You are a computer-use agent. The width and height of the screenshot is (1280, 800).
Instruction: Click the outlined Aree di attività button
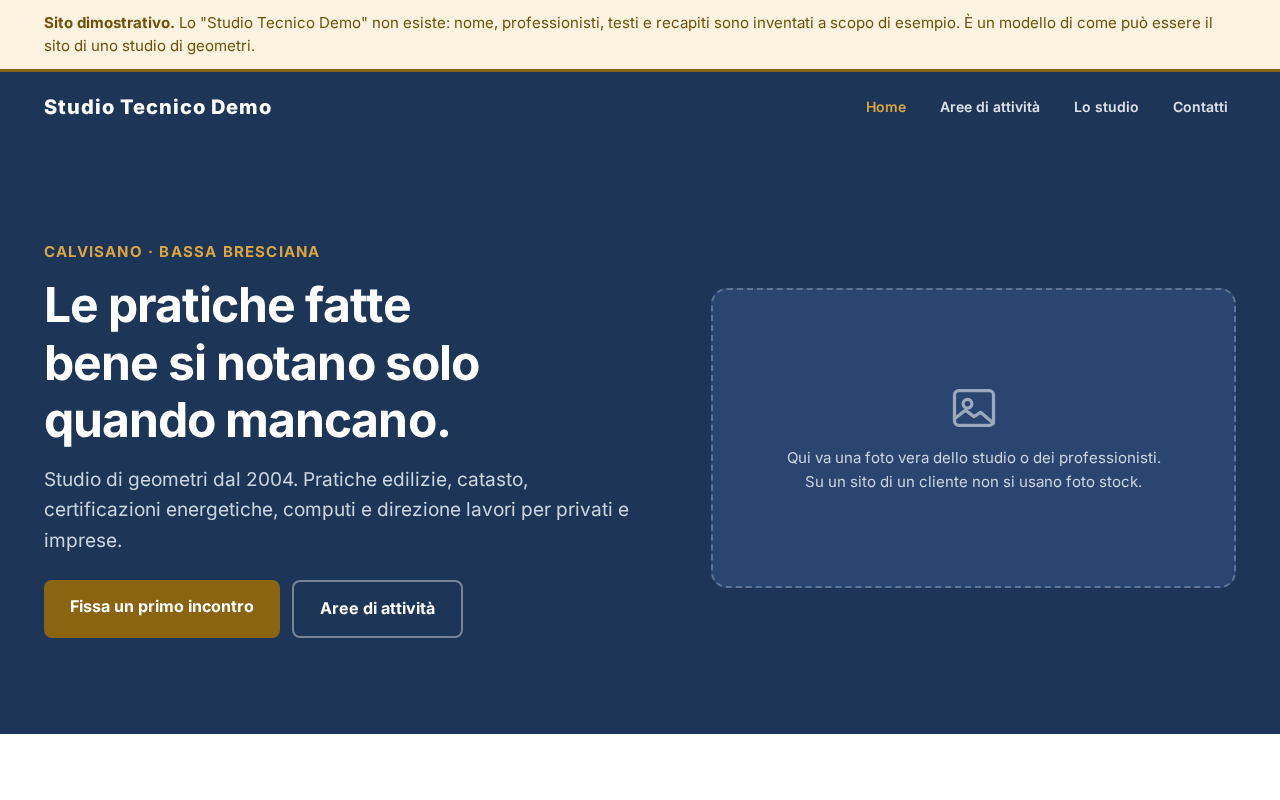pyautogui.click(x=377, y=608)
